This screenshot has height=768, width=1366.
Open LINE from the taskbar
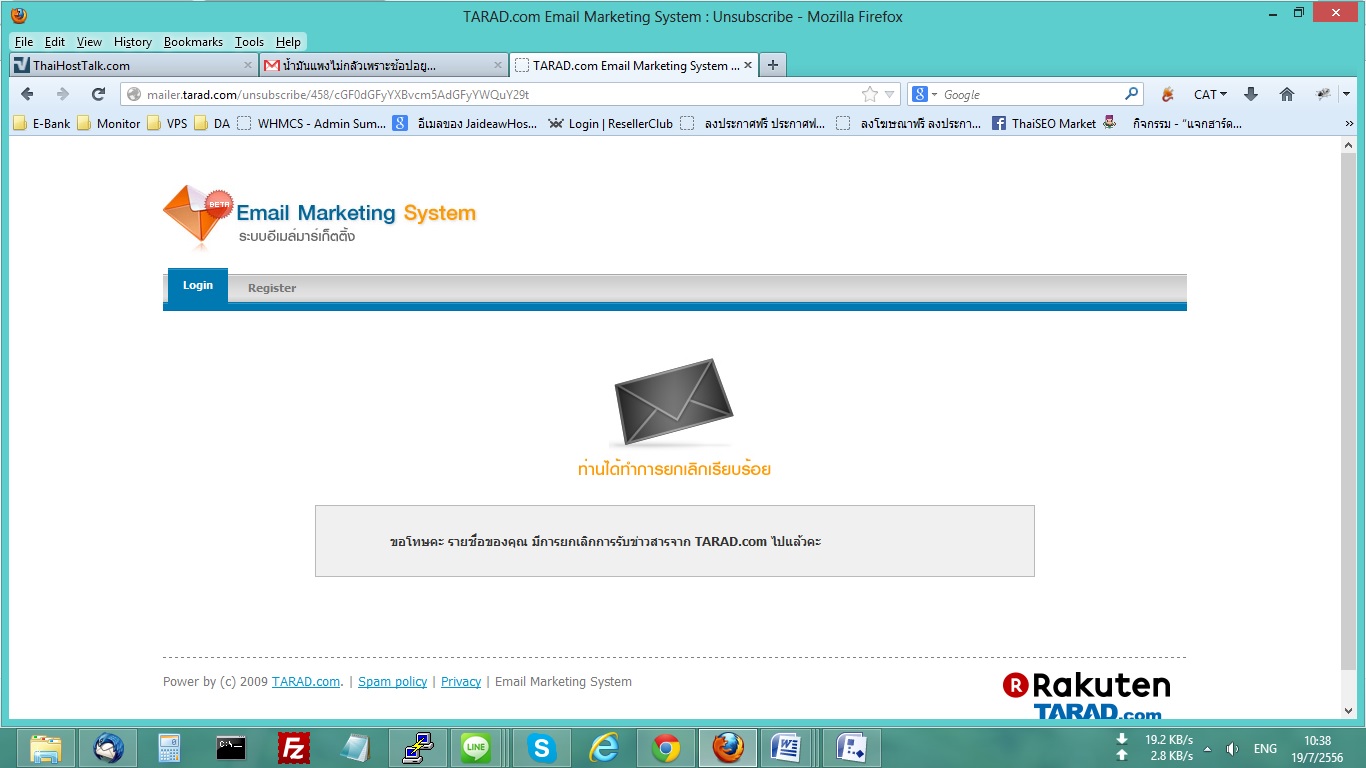pyautogui.click(x=476, y=747)
